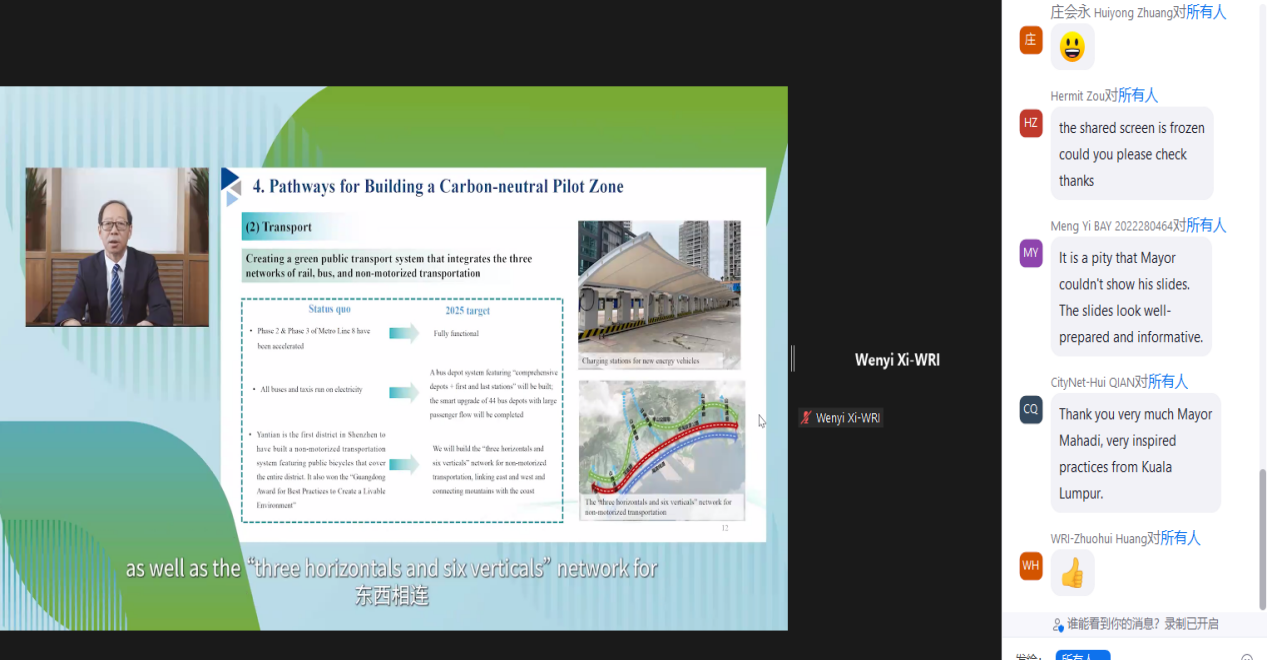Click the dark CQ avatar of CityNet-Hui QIAN
The image size is (1267, 660).
[x=1031, y=409]
